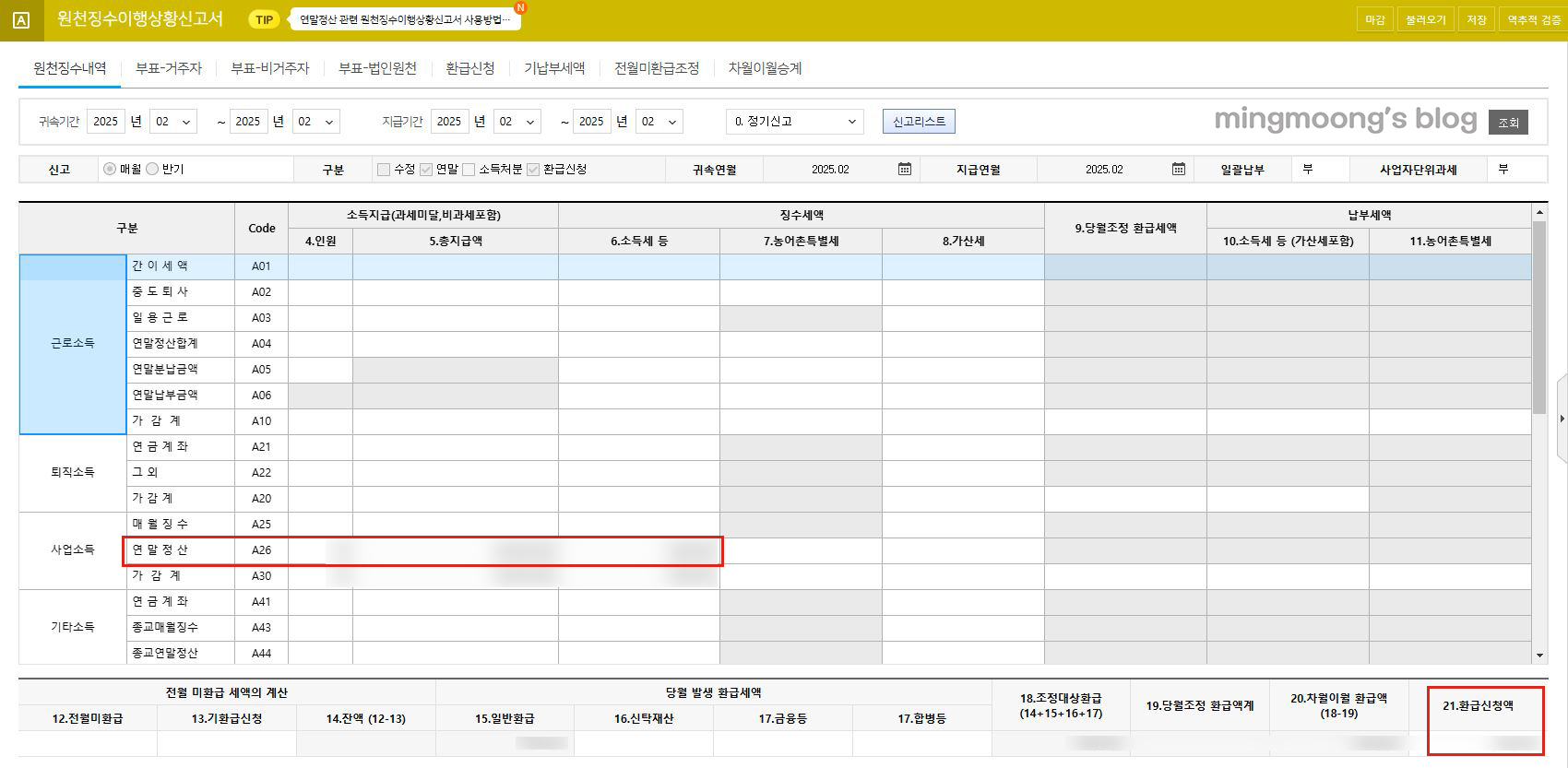Click the 신고리스트 button
The width and height of the screenshot is (1568, 768).
point(919,122)
